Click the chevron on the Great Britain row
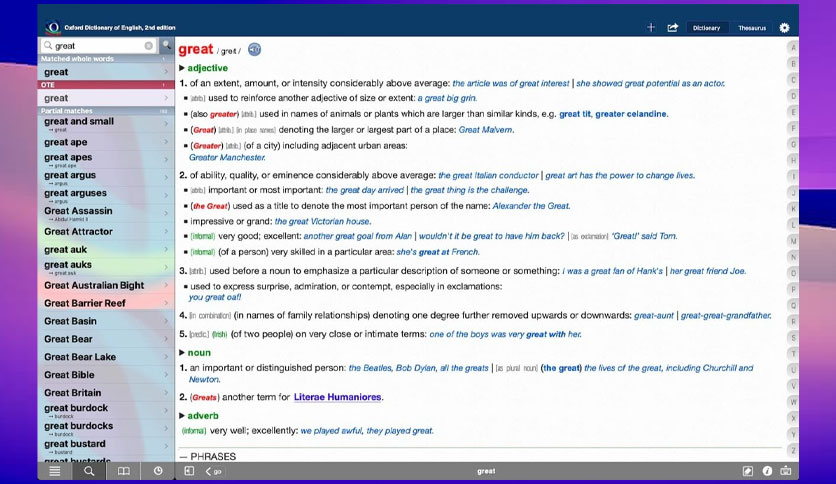 tap(166, 392)
